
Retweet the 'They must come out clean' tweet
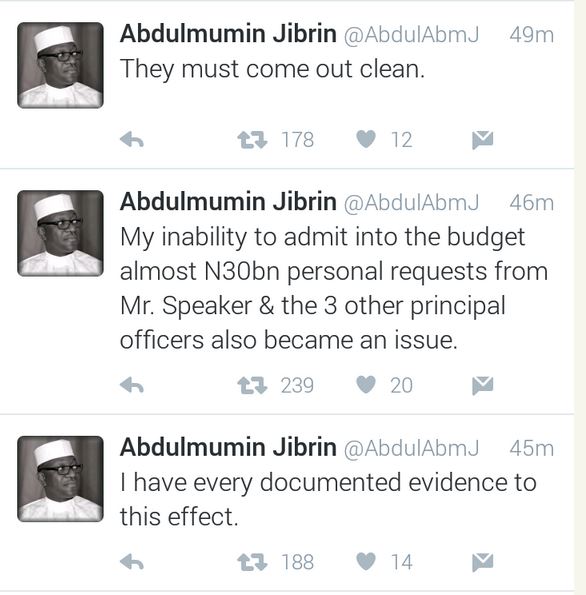[x=252, y=140]
